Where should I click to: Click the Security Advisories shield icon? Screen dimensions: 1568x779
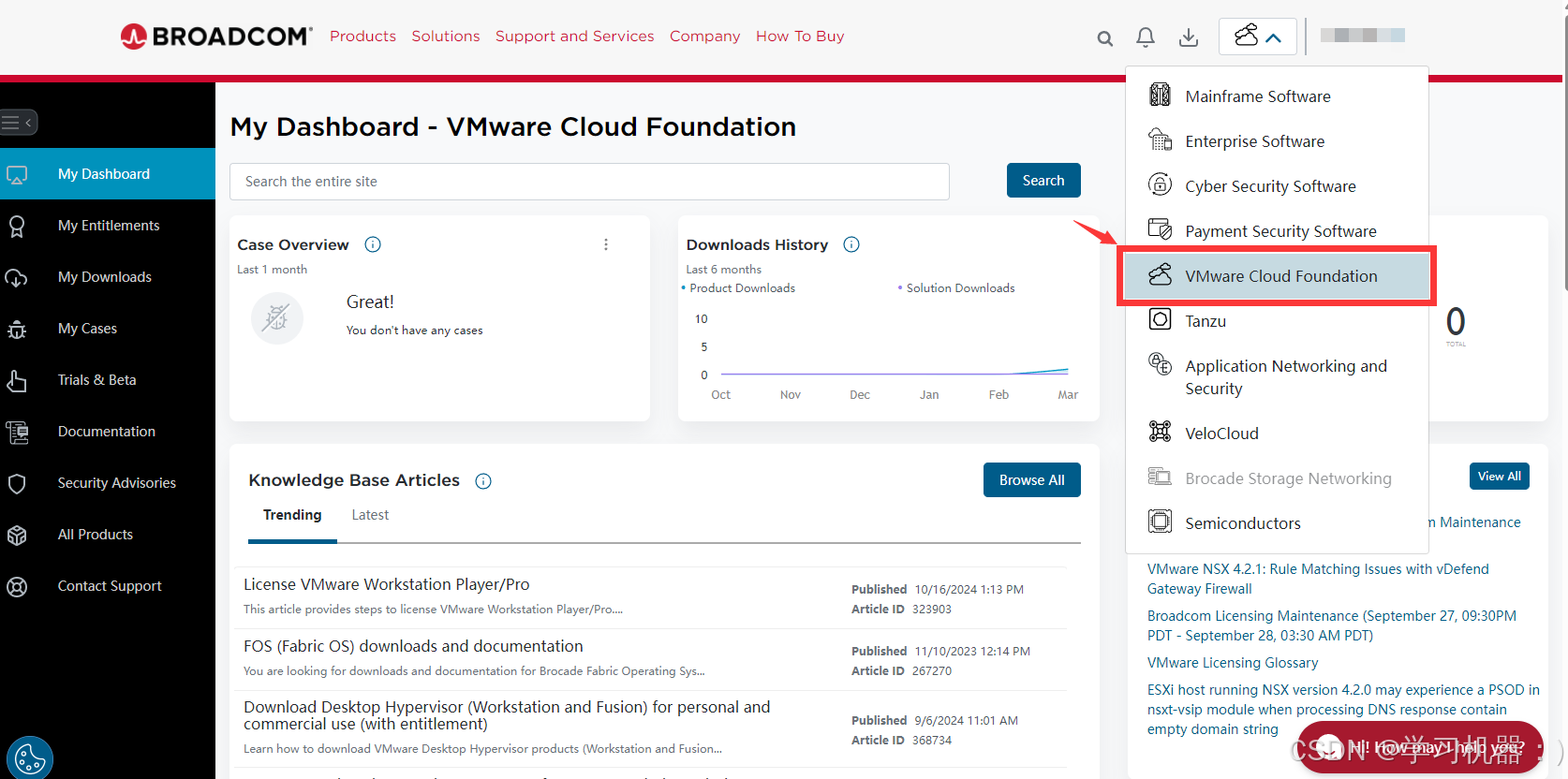pyautogui.click(x=17, y=483)
